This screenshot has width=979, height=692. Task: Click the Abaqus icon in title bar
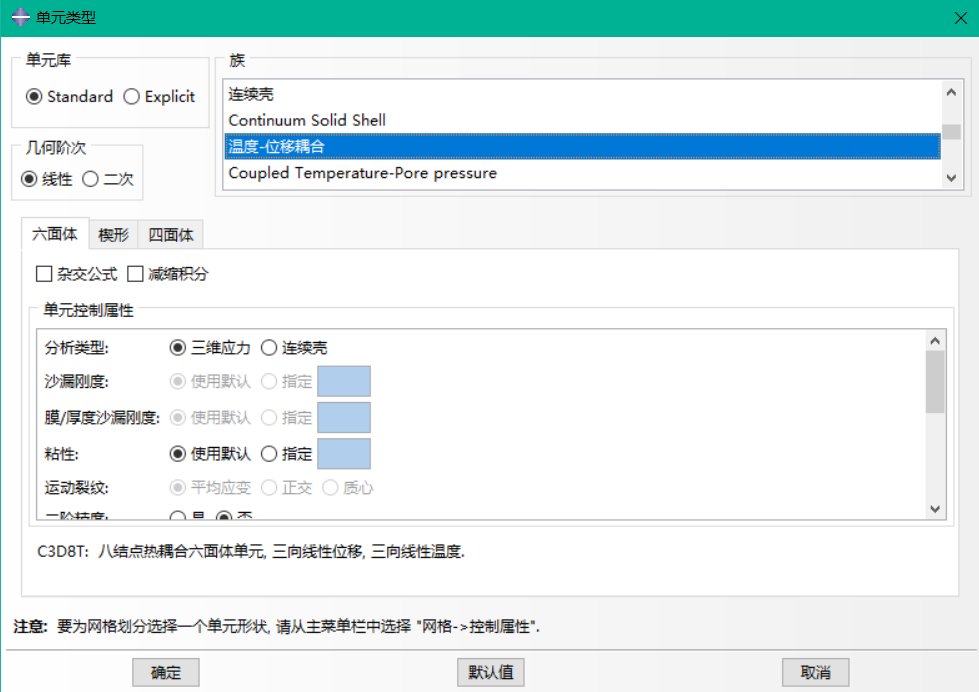(x=19, y=18)
